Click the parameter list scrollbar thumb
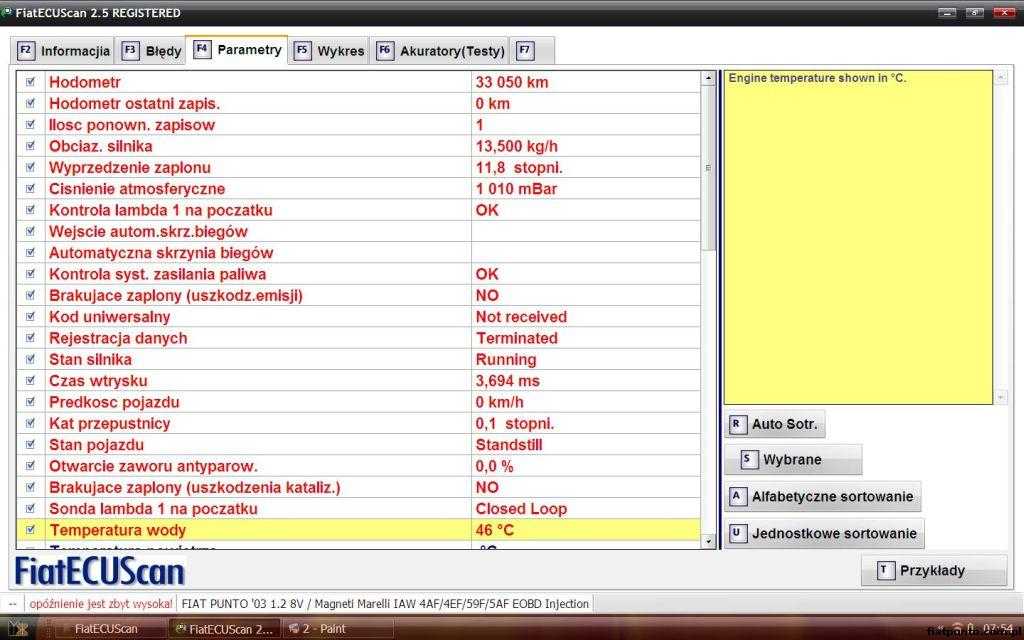 coord(709,168)
